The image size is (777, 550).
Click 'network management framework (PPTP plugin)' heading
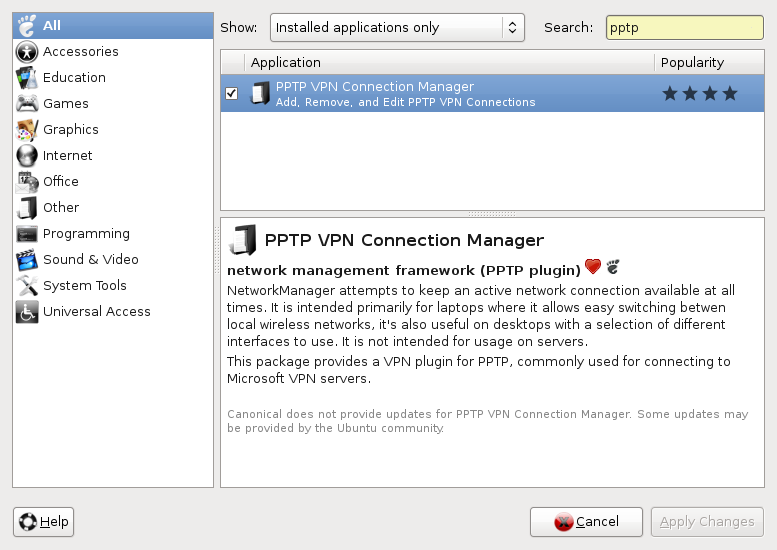click(x=403, y=271)
